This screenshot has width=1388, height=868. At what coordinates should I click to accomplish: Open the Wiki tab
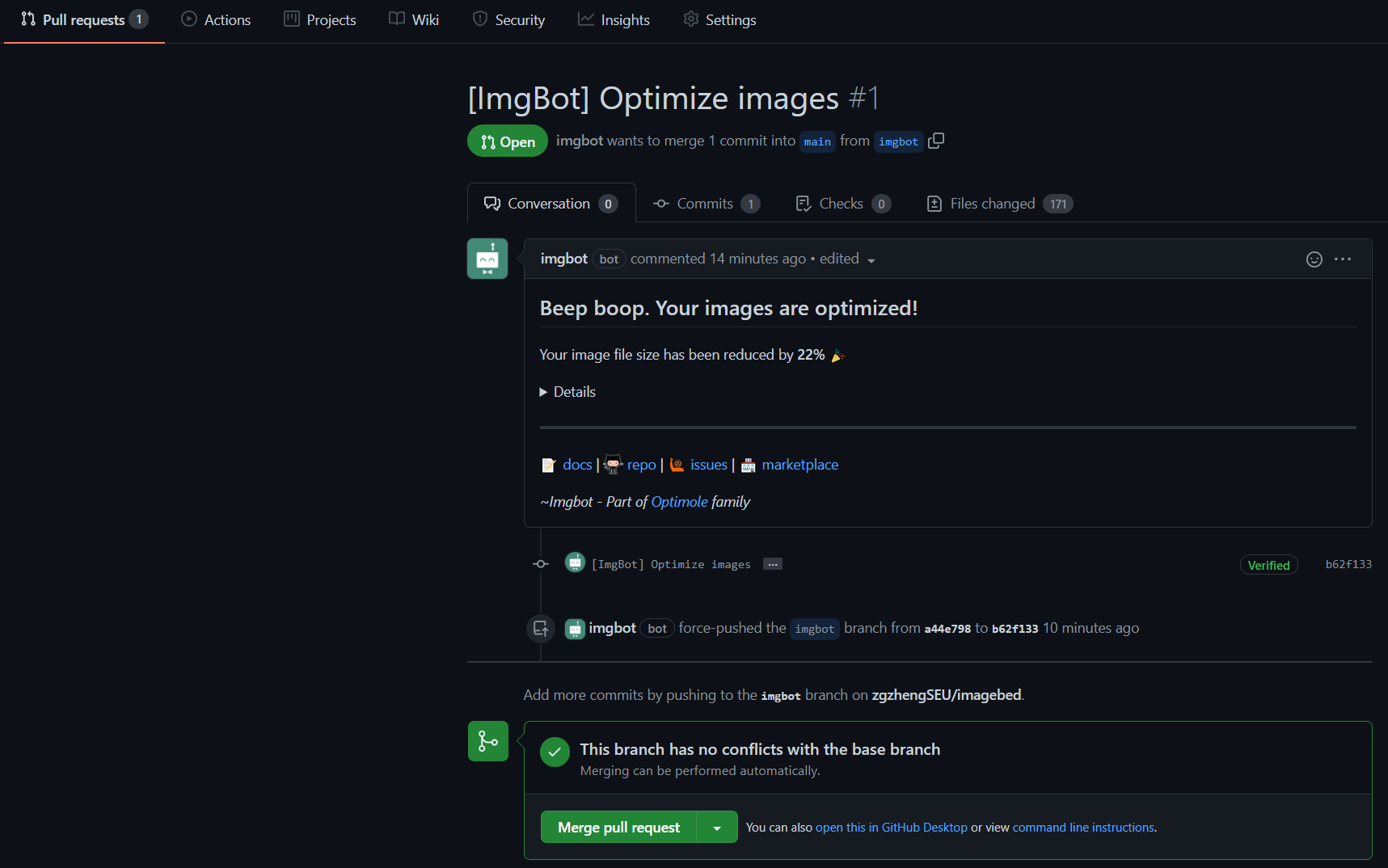(x=414, y=19)
